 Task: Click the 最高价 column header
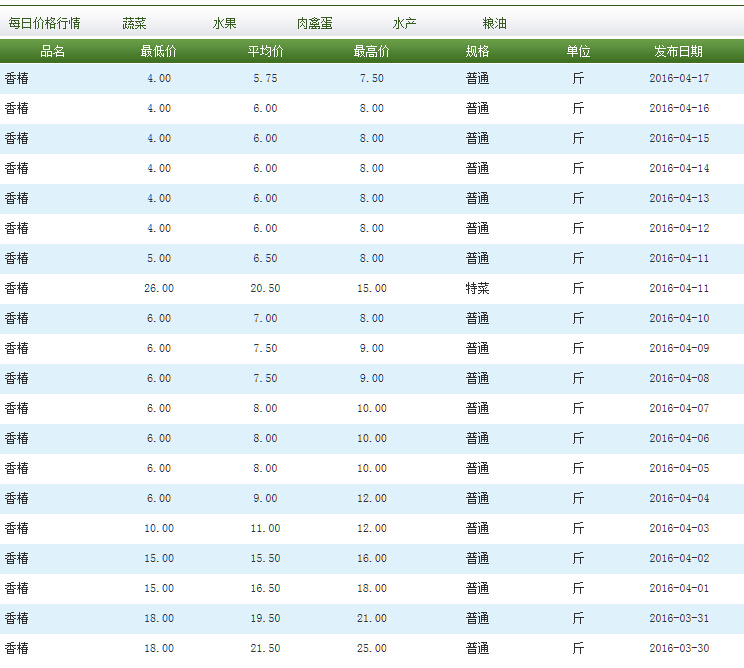[372, 51]
